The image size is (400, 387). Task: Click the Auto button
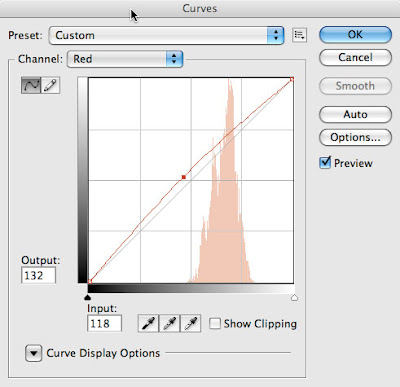(355, 114)
